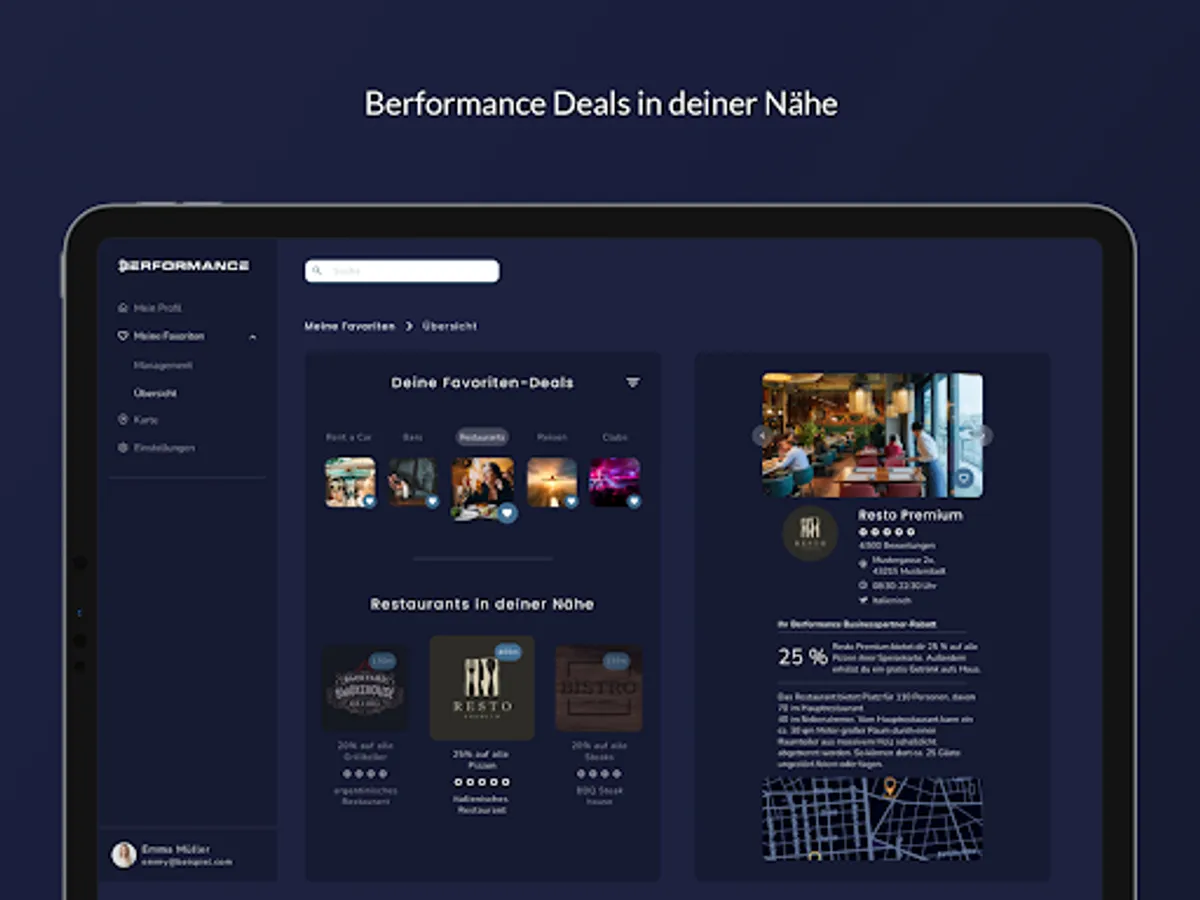Collapse the Meine Favoriten submenu chevron

(x=252, y=337)
